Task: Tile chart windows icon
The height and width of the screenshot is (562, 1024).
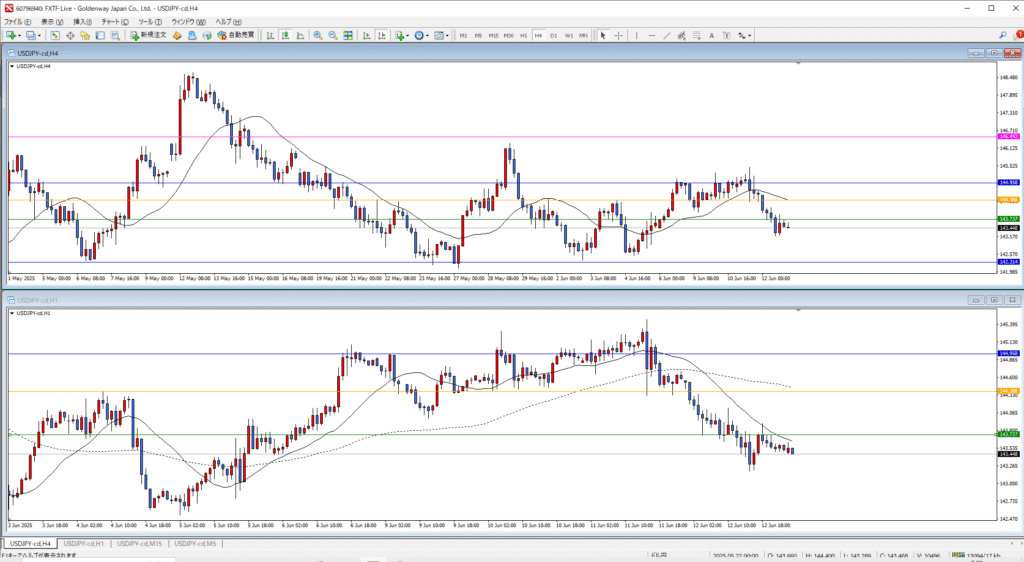Action: coord(348,35)
